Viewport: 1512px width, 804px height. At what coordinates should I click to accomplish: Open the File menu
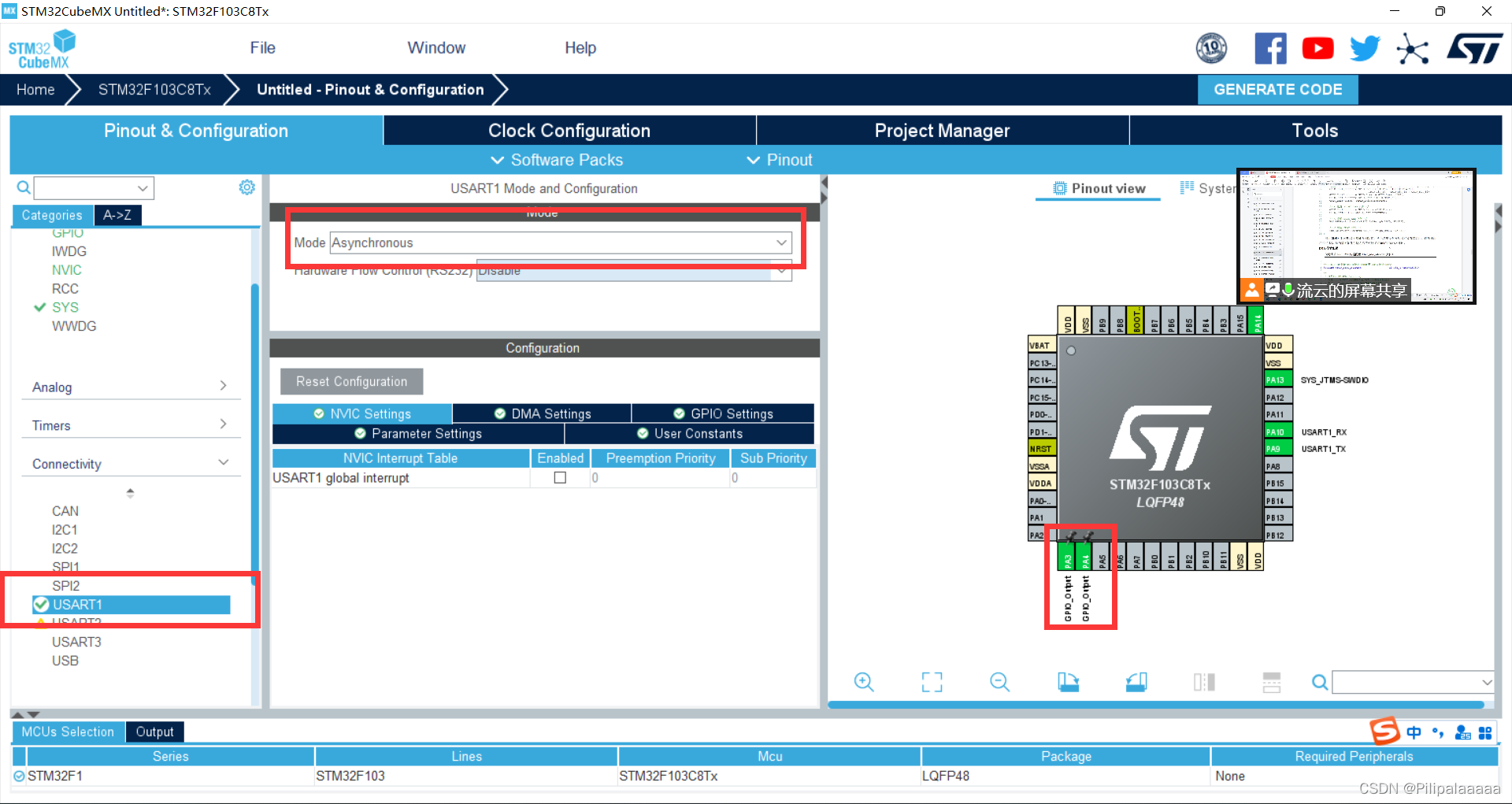tap(263, 48)
